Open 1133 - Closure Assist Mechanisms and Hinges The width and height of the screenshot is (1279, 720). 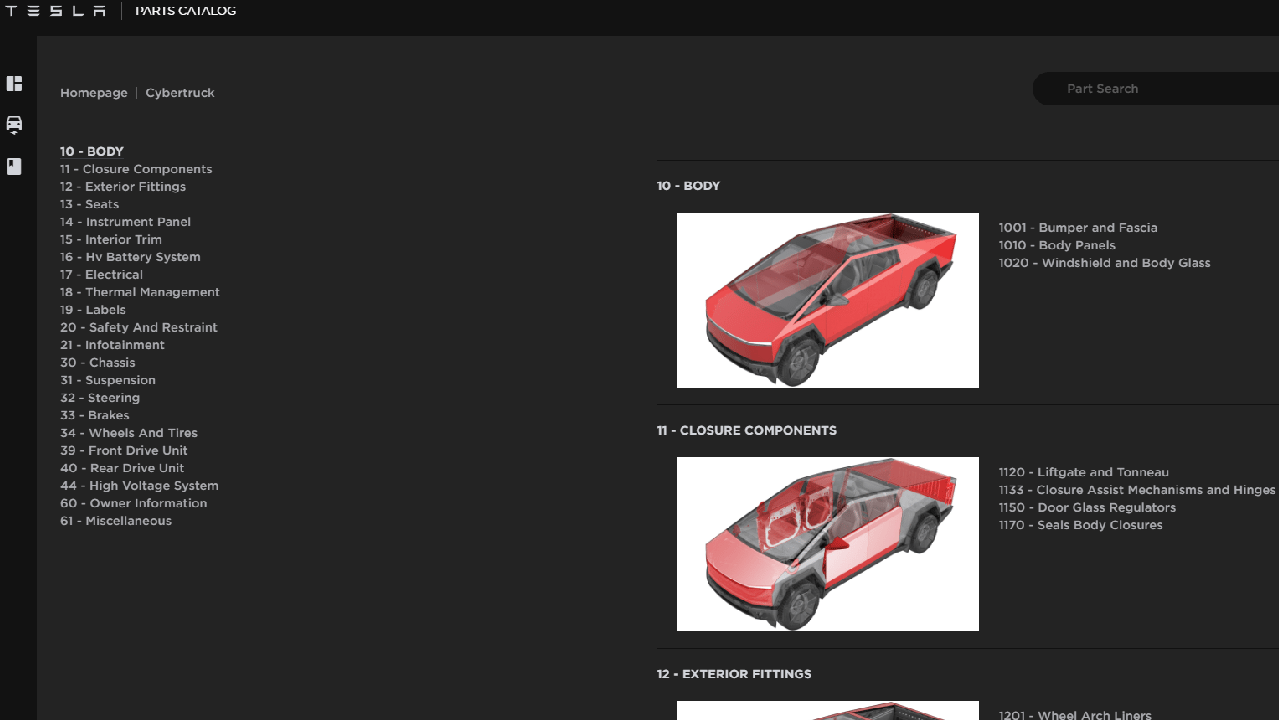point(1137,490)
